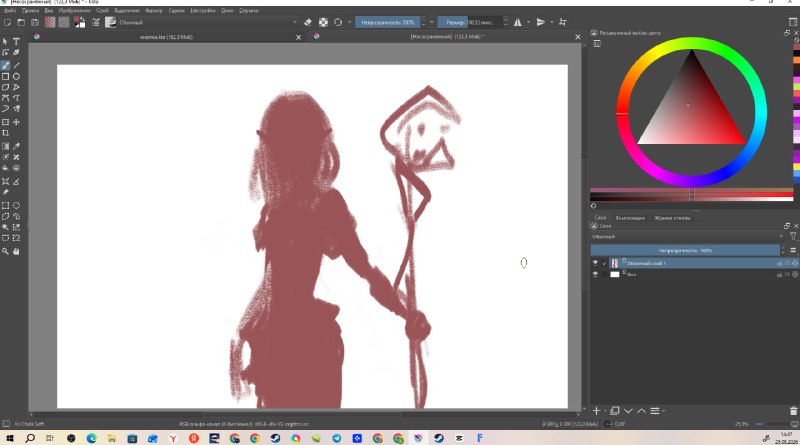Select the Zoom magnifier tool
Screen dimensions: 800x445
[x=5, y=251]
